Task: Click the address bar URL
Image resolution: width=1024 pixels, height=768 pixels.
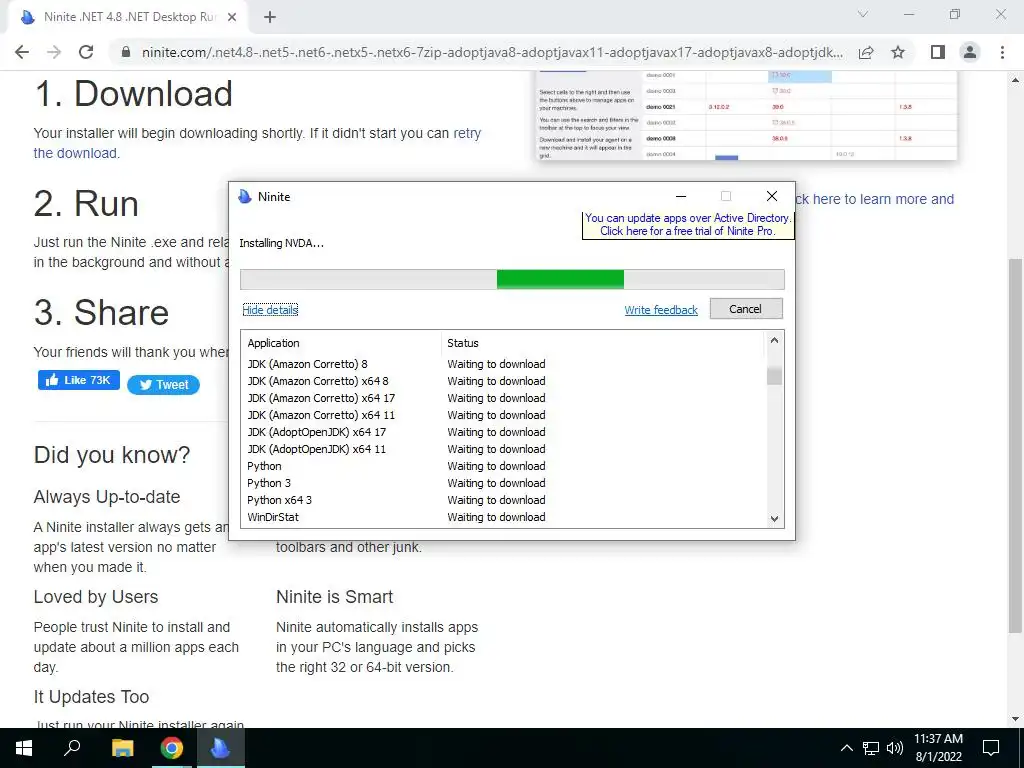Action: click(492, 52)
